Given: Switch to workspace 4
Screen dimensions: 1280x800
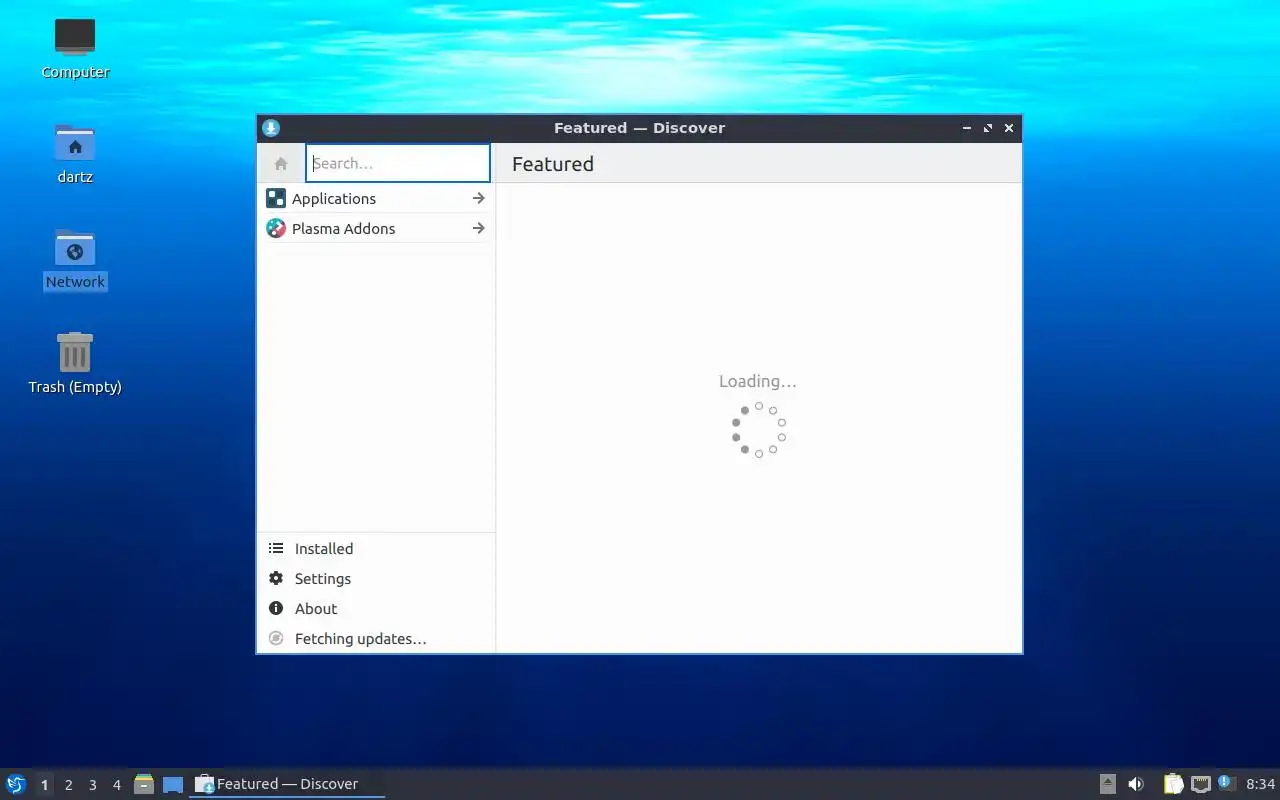Looking at the screenshot, I should (x=116, y=785).
